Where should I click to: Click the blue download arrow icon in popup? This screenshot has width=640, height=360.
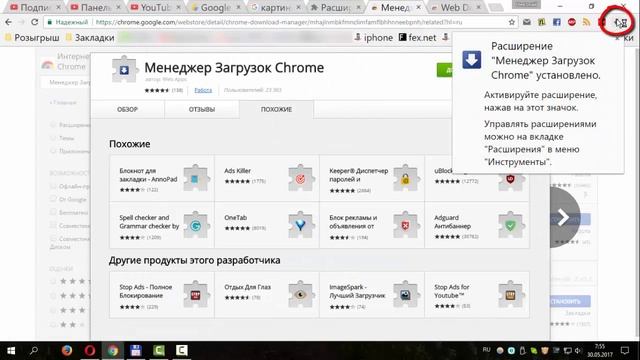(x=471, y=60)
